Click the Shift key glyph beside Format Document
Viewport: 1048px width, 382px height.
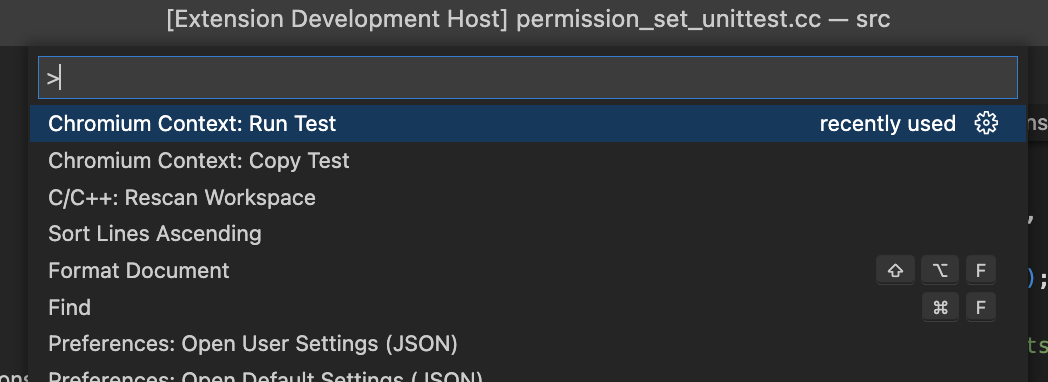[896, 270]
